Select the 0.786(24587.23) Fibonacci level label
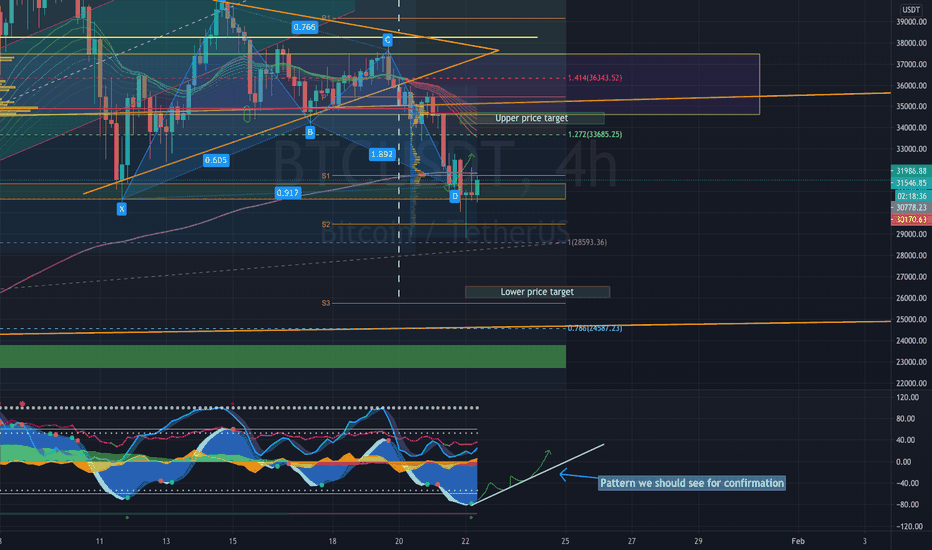 coord(594,328)
